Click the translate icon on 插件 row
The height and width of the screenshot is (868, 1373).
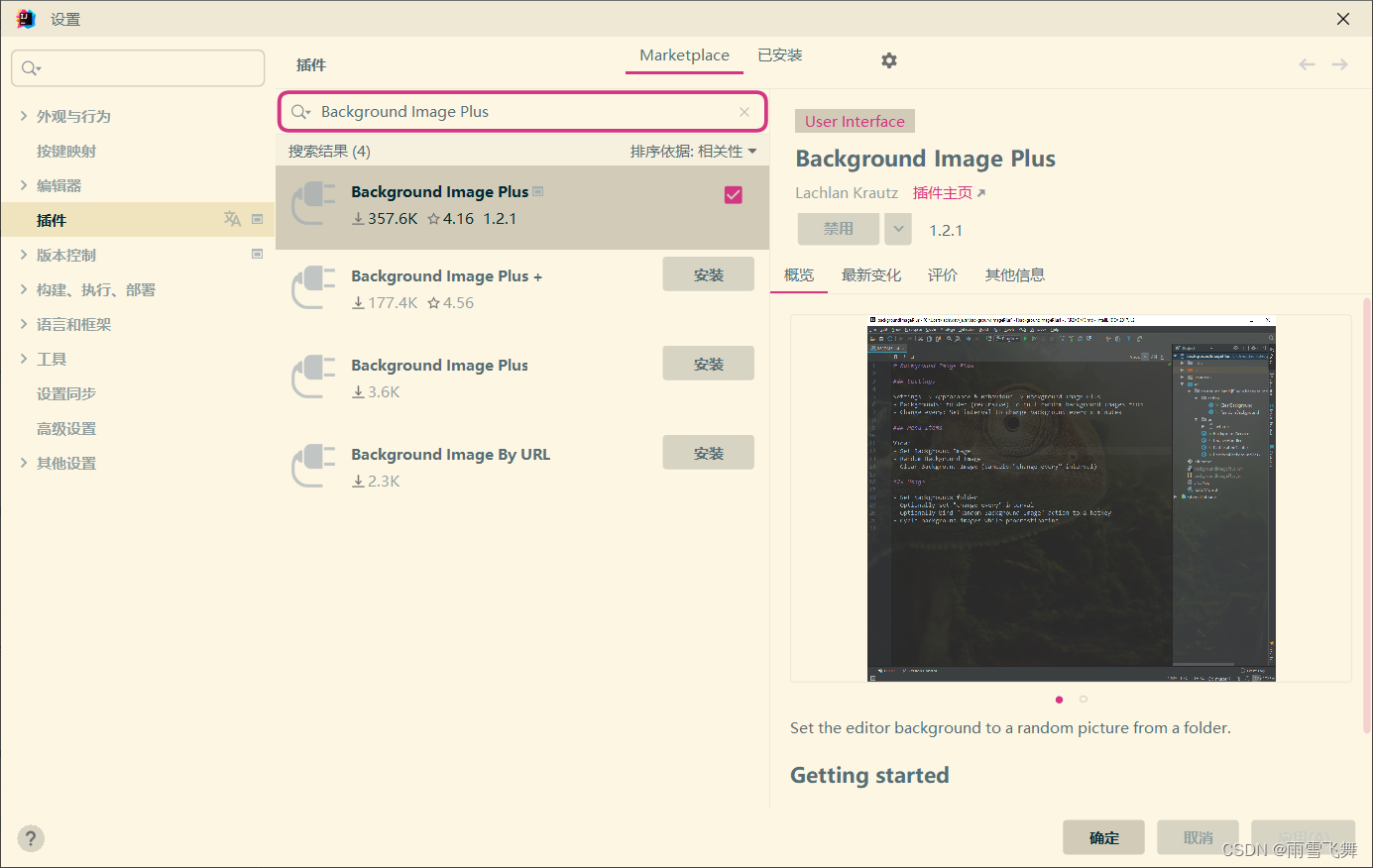tap(232, 219)
